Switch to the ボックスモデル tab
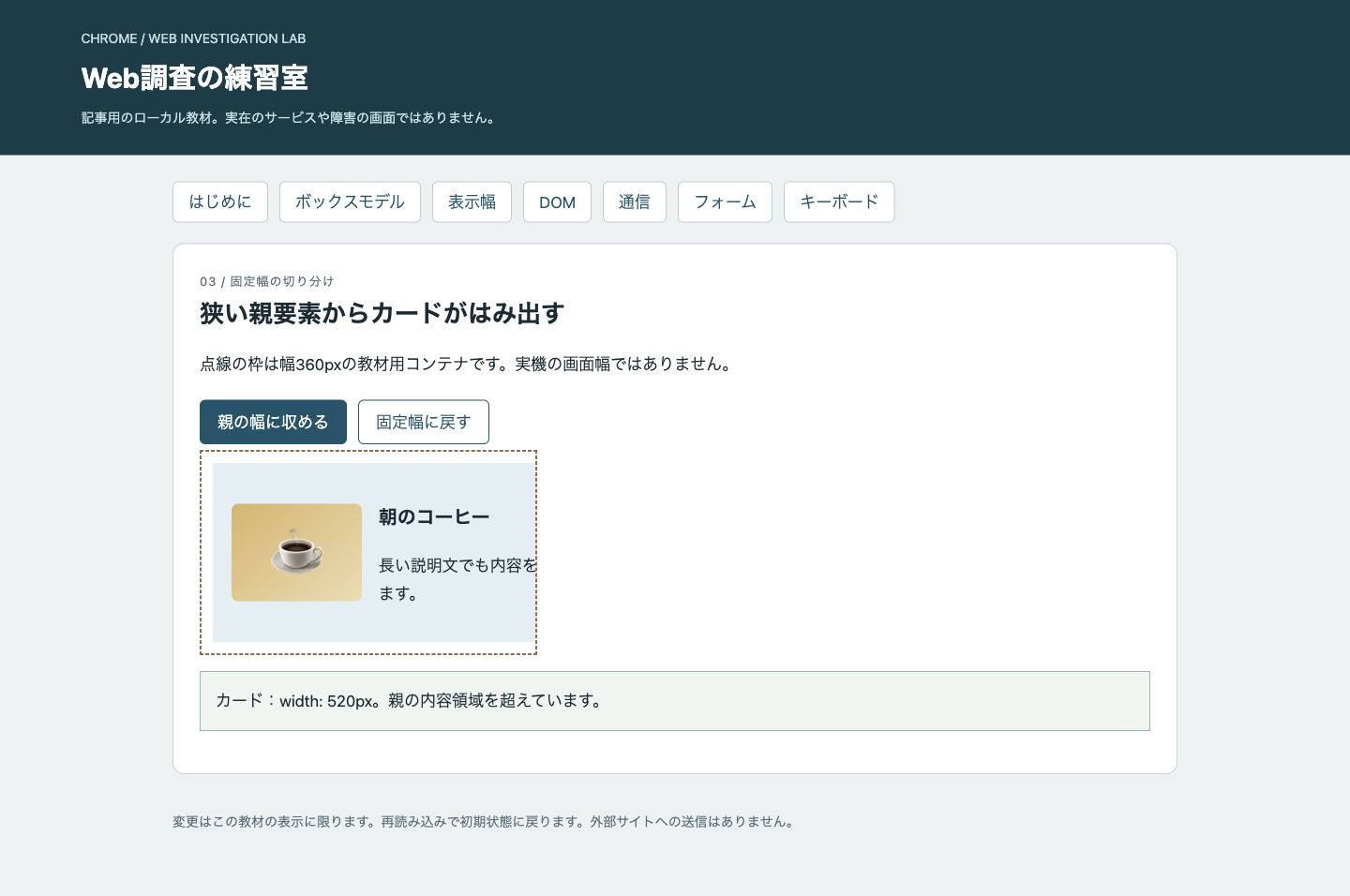 [350, 202]
